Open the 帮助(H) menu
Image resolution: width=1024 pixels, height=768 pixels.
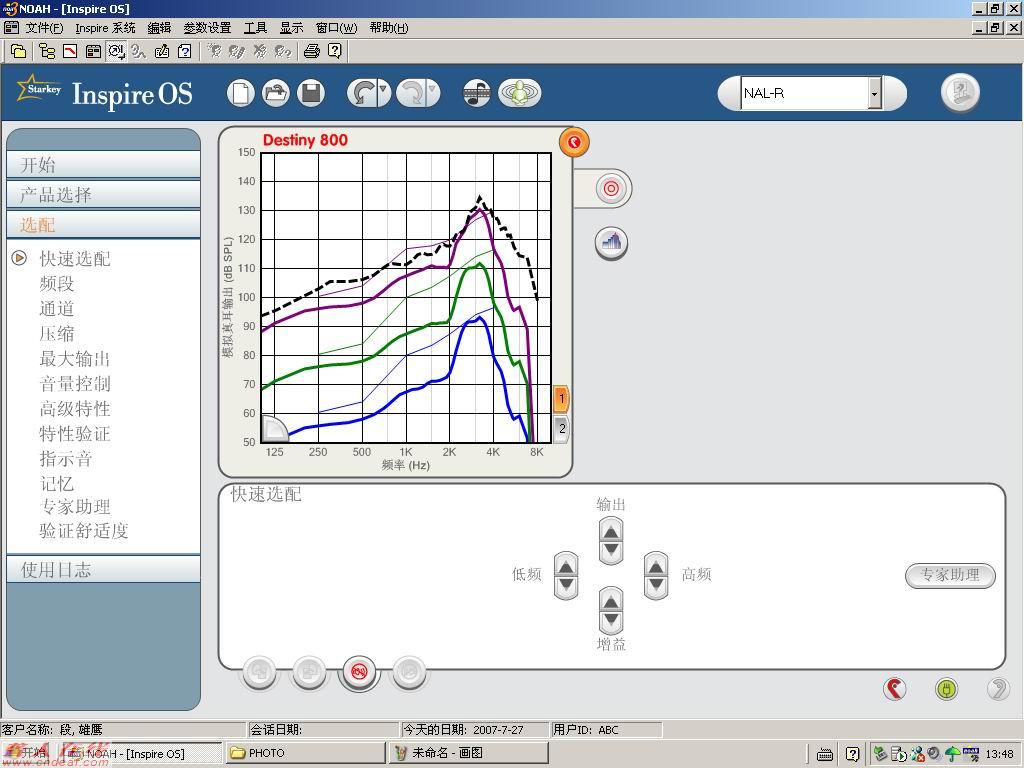tap(389, 28)
